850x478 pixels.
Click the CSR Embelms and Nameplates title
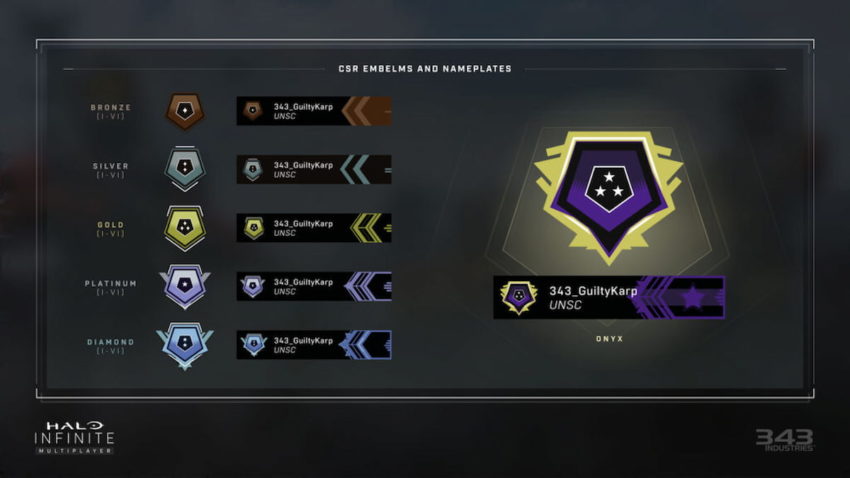pos(425,69)
